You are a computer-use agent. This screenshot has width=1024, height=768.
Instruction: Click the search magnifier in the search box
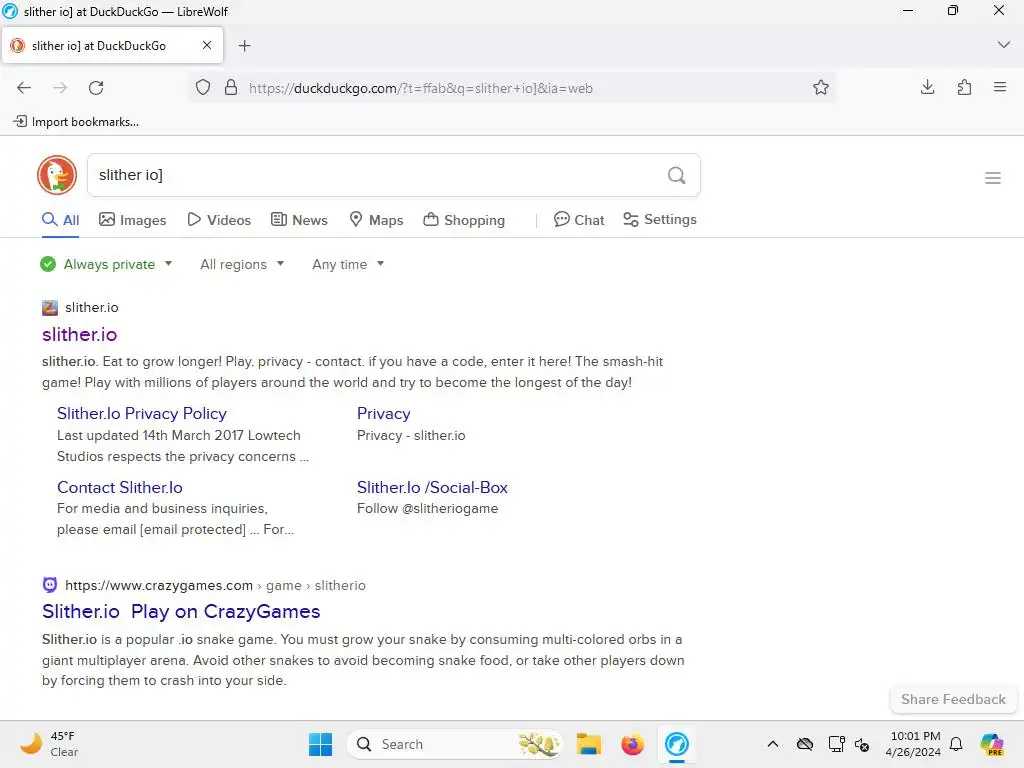pyautogui.click(x=677, y=175)
